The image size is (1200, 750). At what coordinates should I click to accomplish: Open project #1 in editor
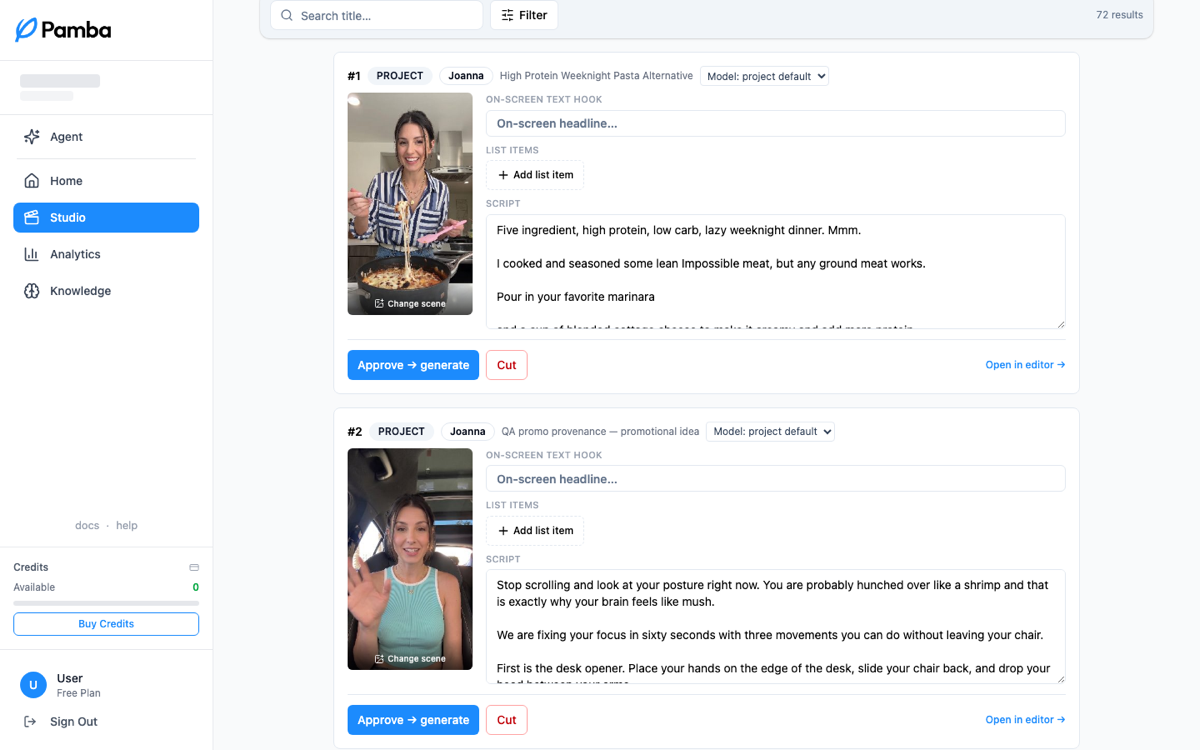(x=1025, y=365)
